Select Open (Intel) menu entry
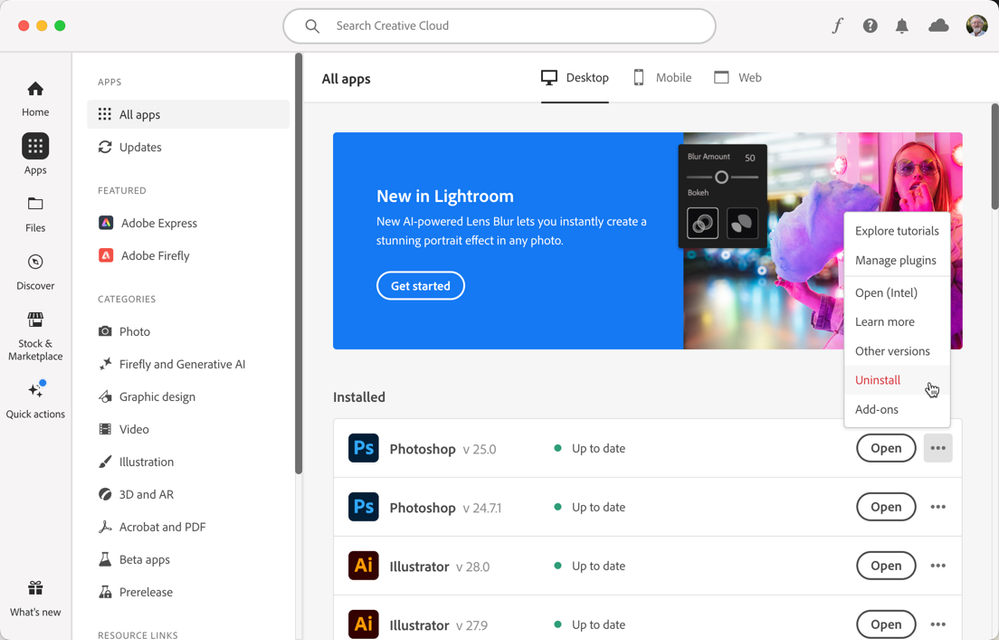Image resolution: width=999 pixels, height=640 pixels. point(896,293)
